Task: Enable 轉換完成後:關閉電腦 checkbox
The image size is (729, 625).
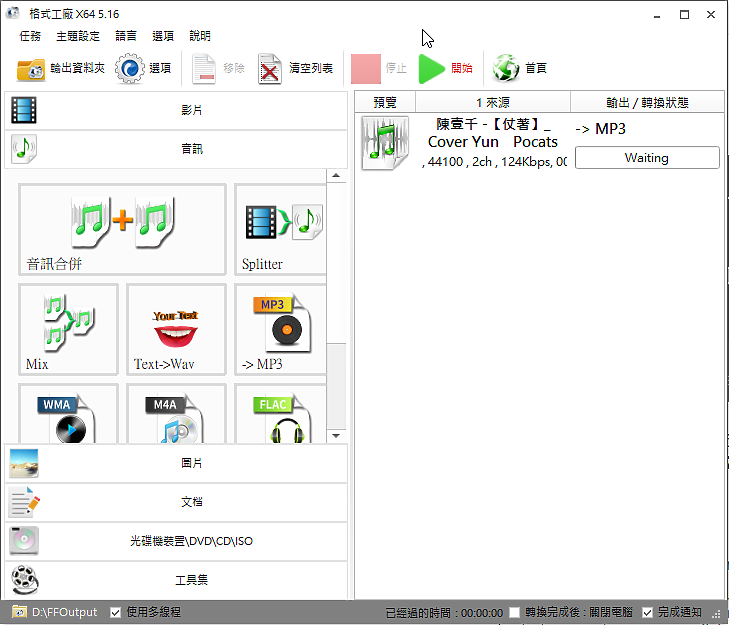Action: [515, 612]
